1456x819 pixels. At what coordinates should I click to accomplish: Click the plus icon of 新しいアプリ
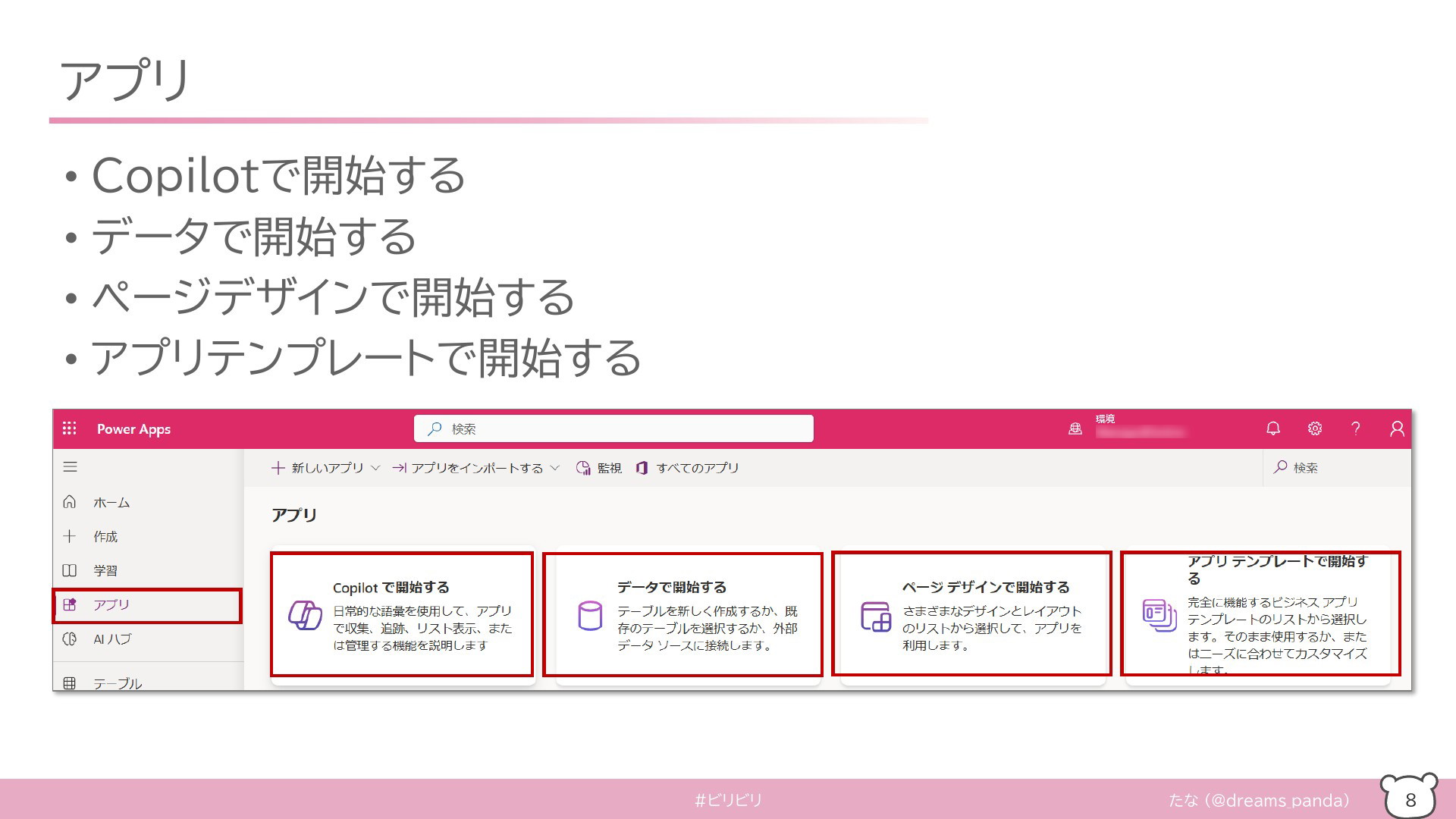click(278, 468)
